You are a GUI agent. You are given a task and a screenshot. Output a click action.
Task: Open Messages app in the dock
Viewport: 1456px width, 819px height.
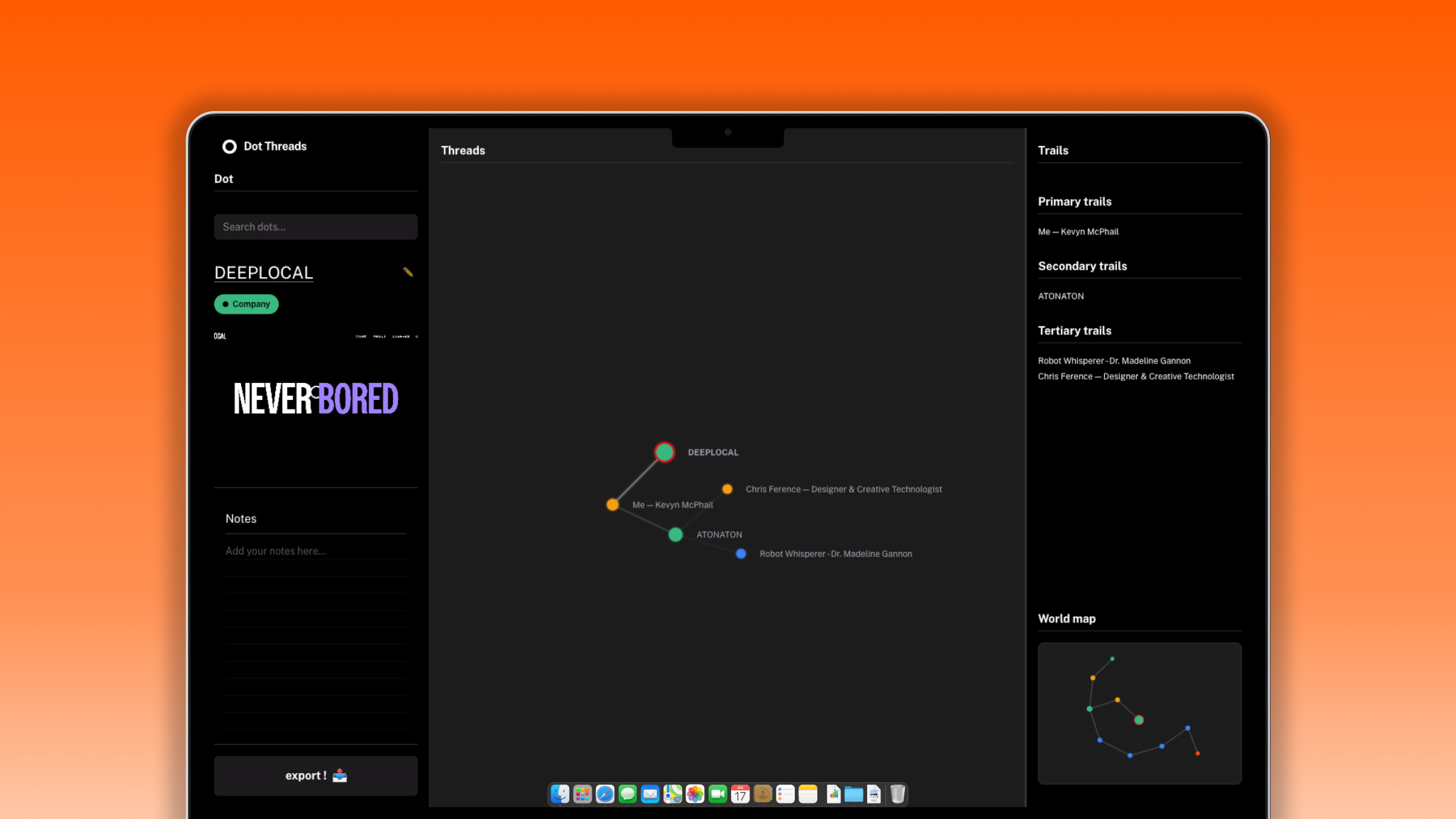click(628, 794)
